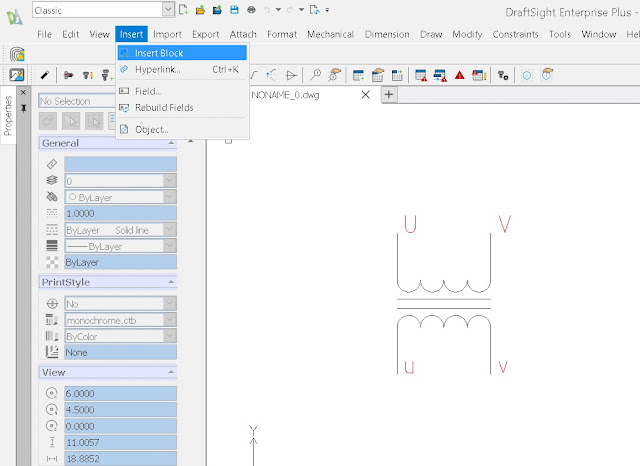Image resolution: width=640 pixels, height=466 pixels.
Task: Open the File menu
Action: [44, 34]
